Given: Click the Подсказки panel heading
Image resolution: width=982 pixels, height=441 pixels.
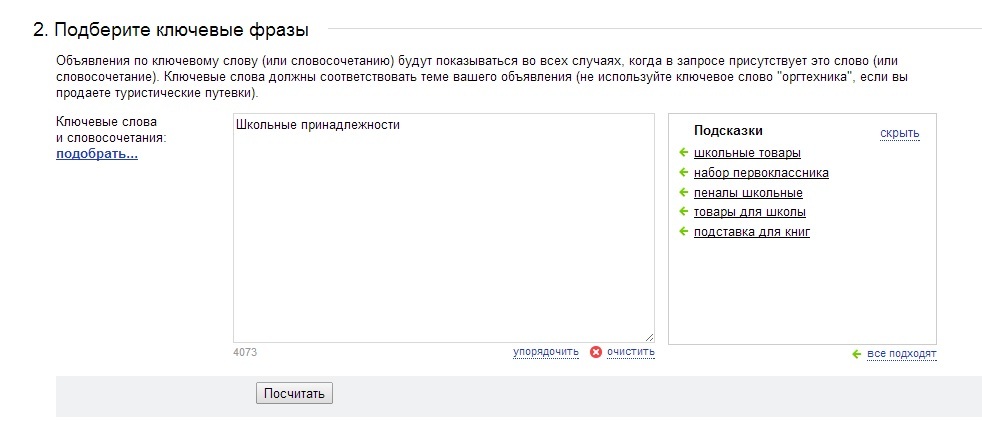Looking at the screenshot, I should [728, 131].
